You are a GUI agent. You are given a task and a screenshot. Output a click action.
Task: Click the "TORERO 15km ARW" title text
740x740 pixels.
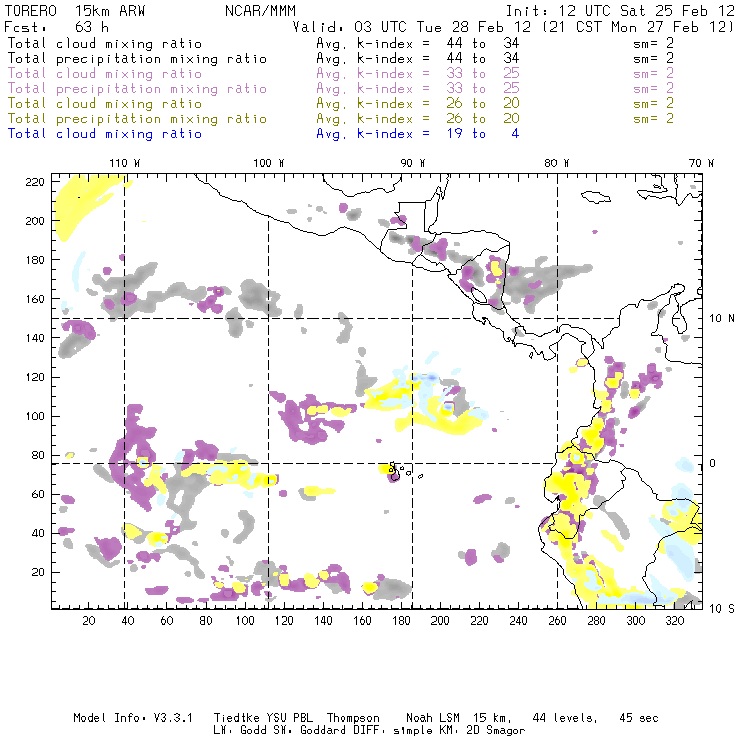(x=75, y=11)
